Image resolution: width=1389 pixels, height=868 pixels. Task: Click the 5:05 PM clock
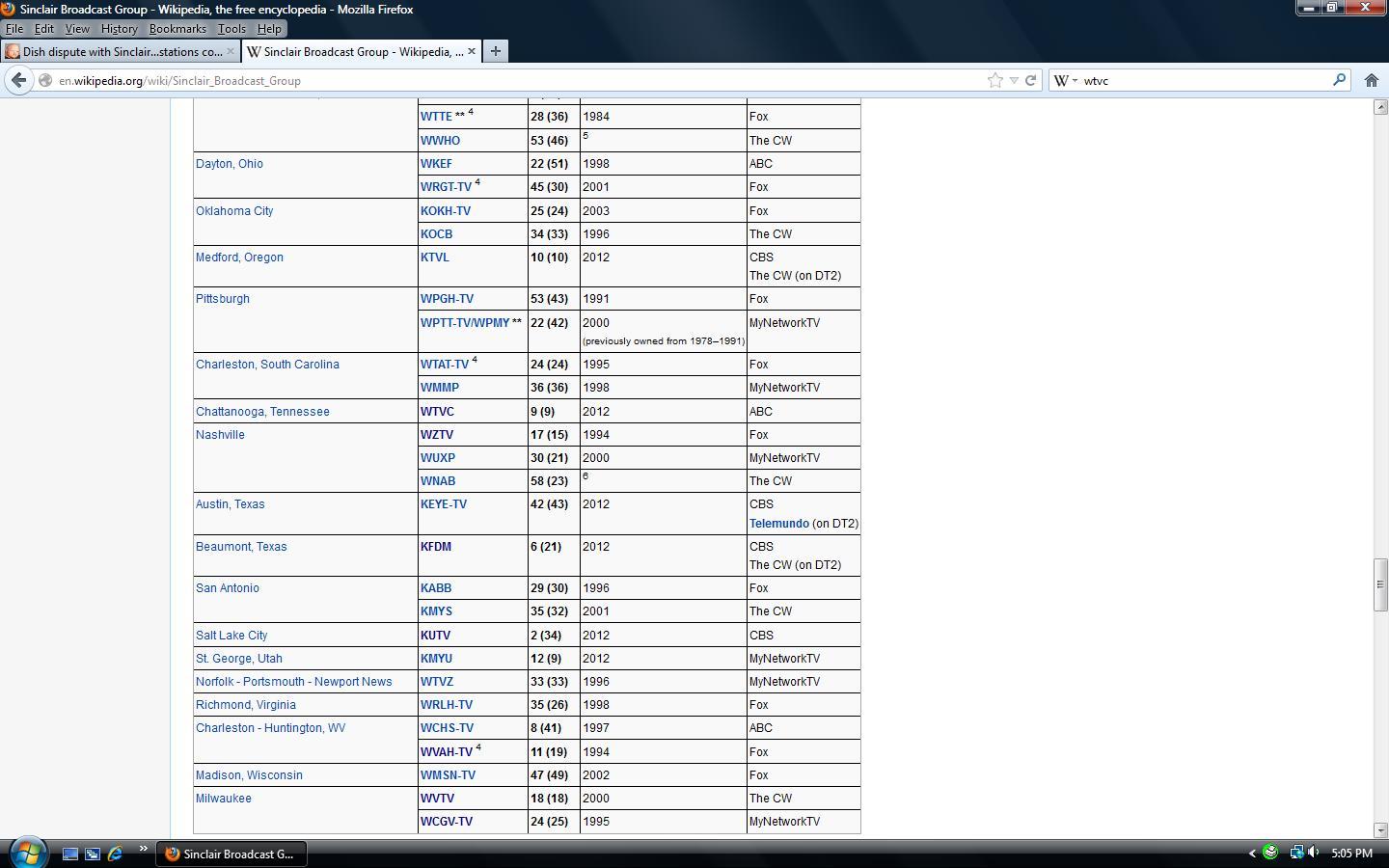click(x=1351, y=854)
